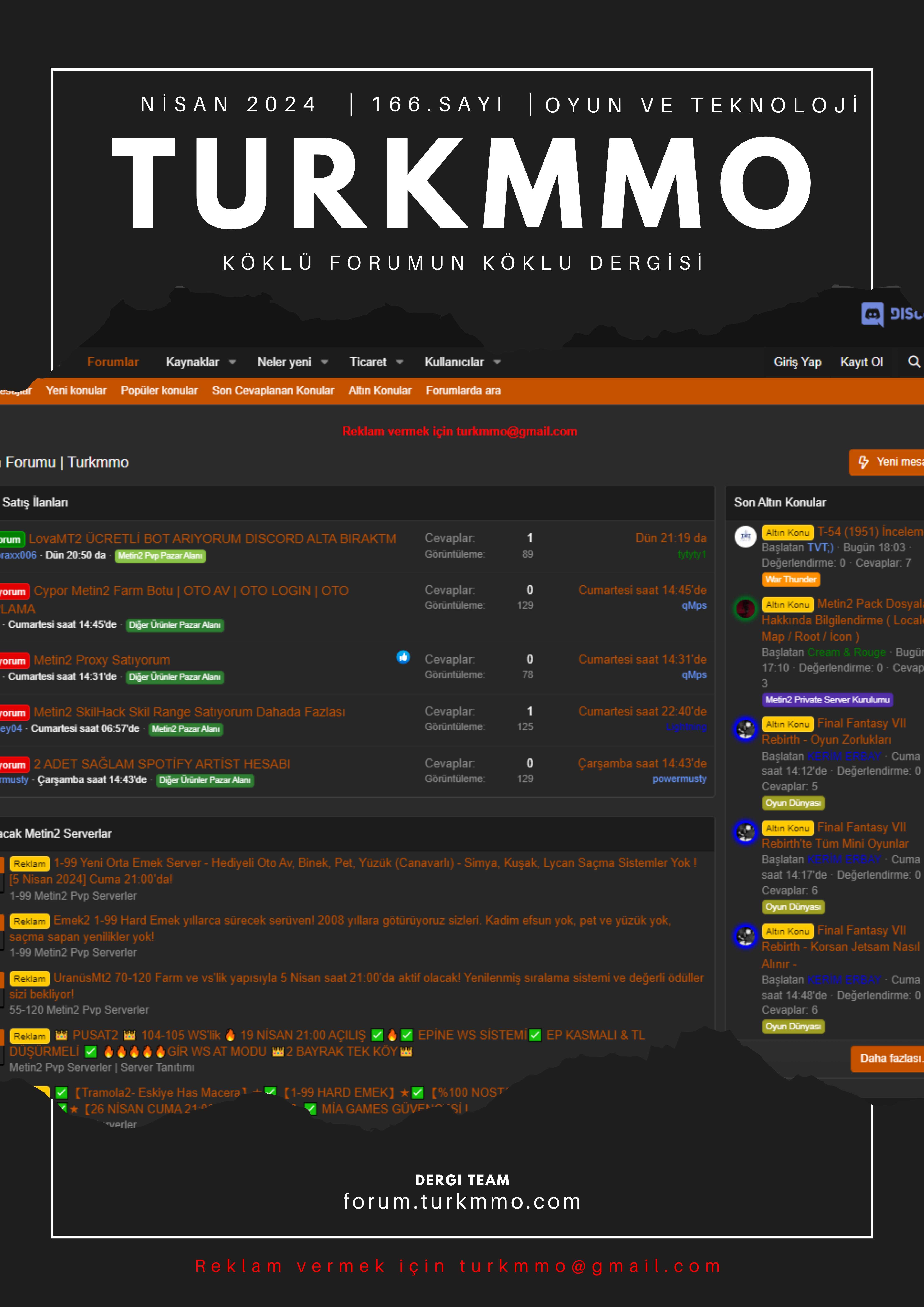Click Altın Konu badge beside T-54 (1951)

click(787, 533)
